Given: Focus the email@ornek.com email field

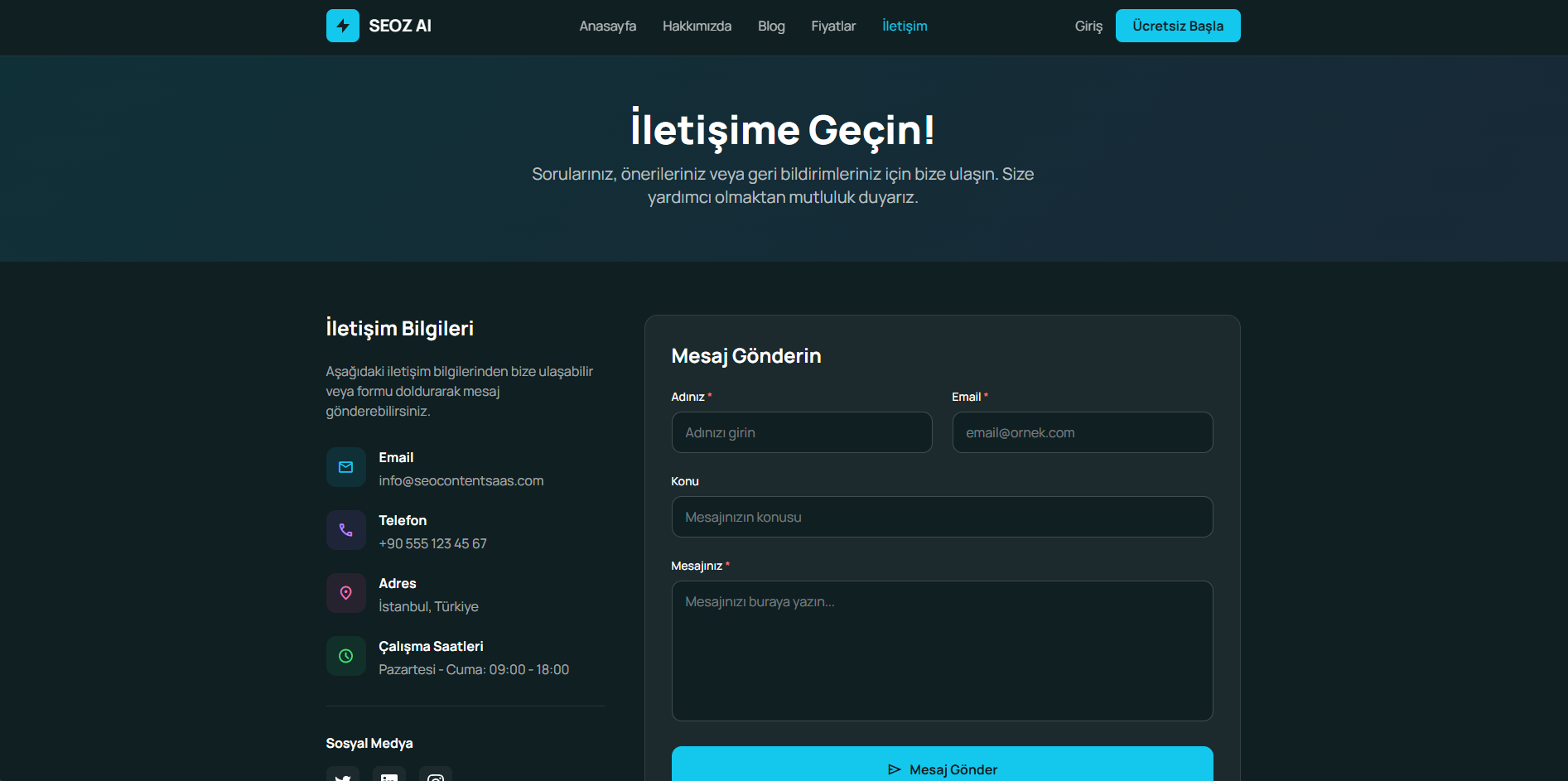Looking at the screenshot, I should point(1083,432).
